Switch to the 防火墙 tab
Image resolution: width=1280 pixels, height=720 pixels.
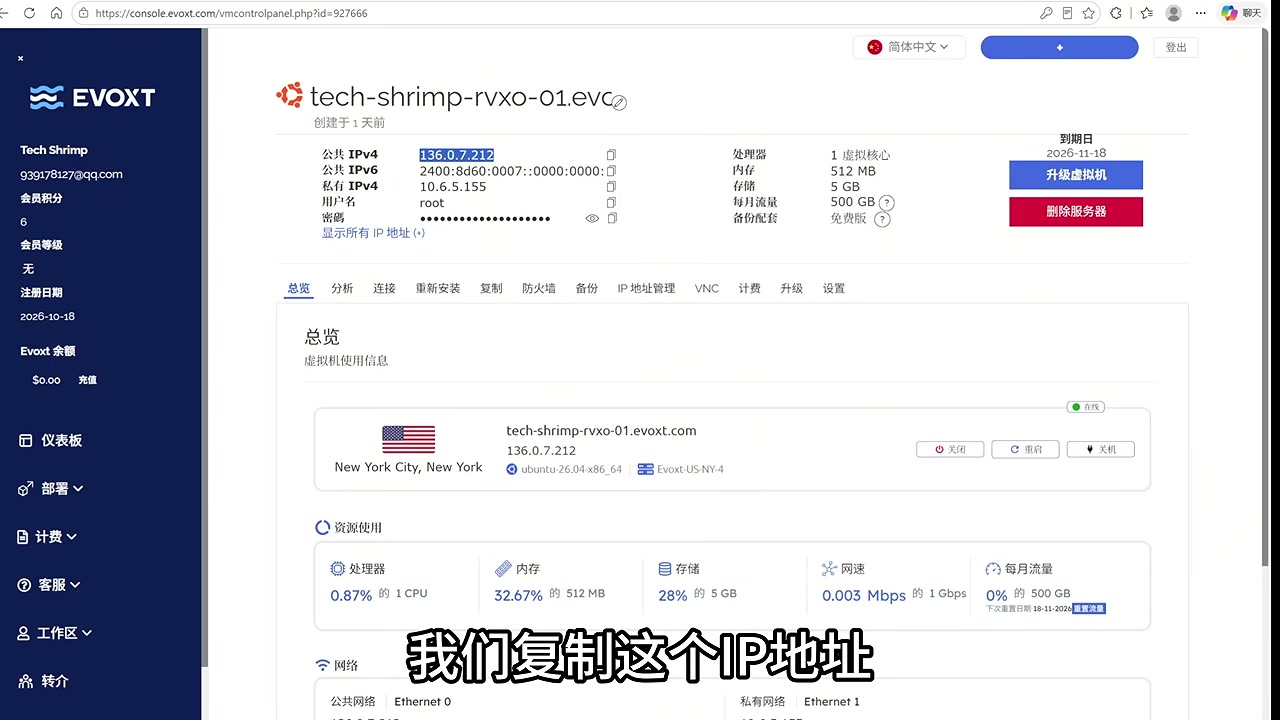click(539, 288)
